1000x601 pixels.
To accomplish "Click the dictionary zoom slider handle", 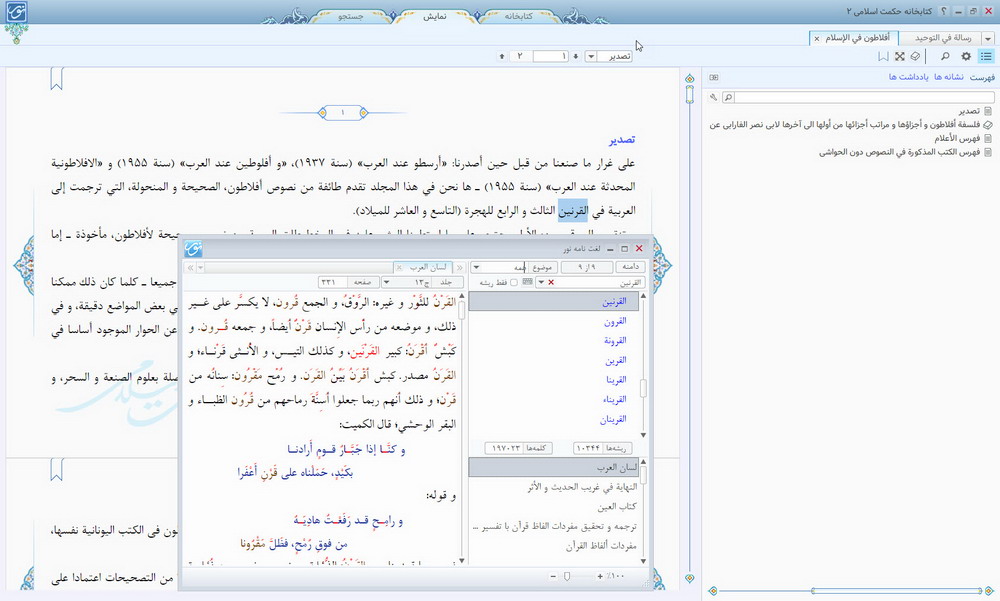I will click(x=567, y=576).
